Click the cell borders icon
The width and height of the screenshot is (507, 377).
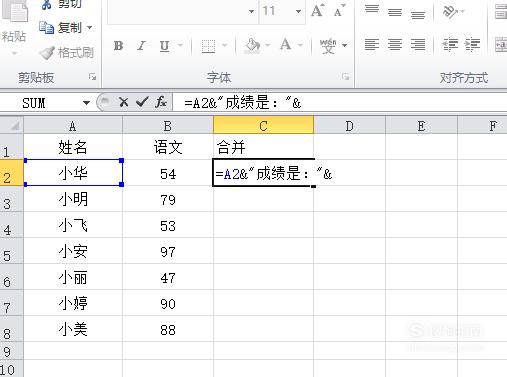coord(208,46)
